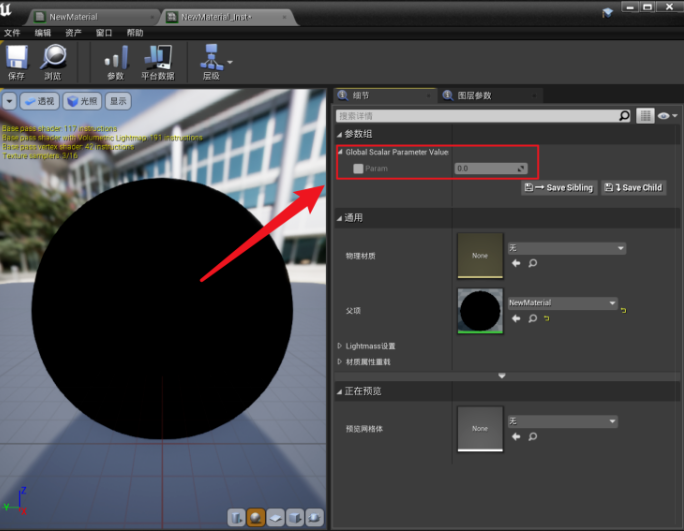
Task: Click the preview mesh None thumbnail
Action: [480, 429]
